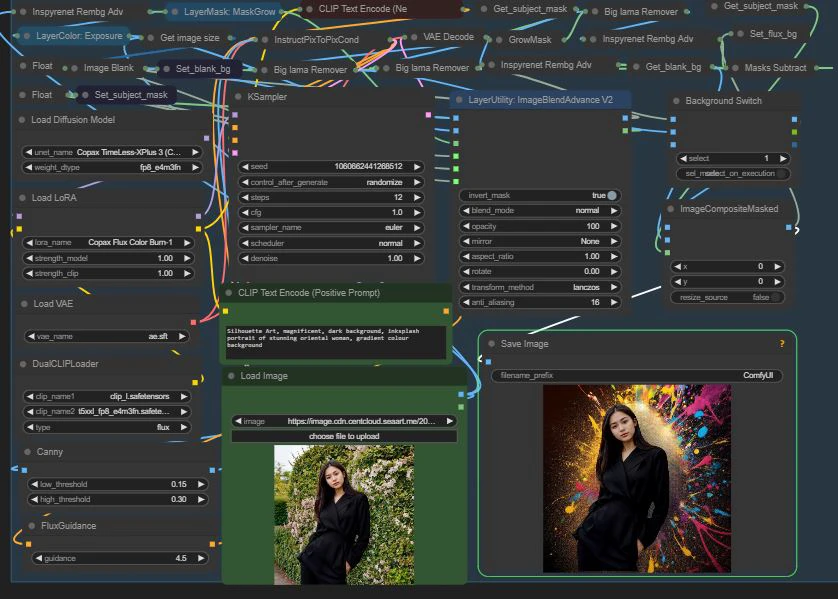The width and height of the screenshot is (838, 599).
Task: Enable the select_on_execution toggle
Action: 782,173
